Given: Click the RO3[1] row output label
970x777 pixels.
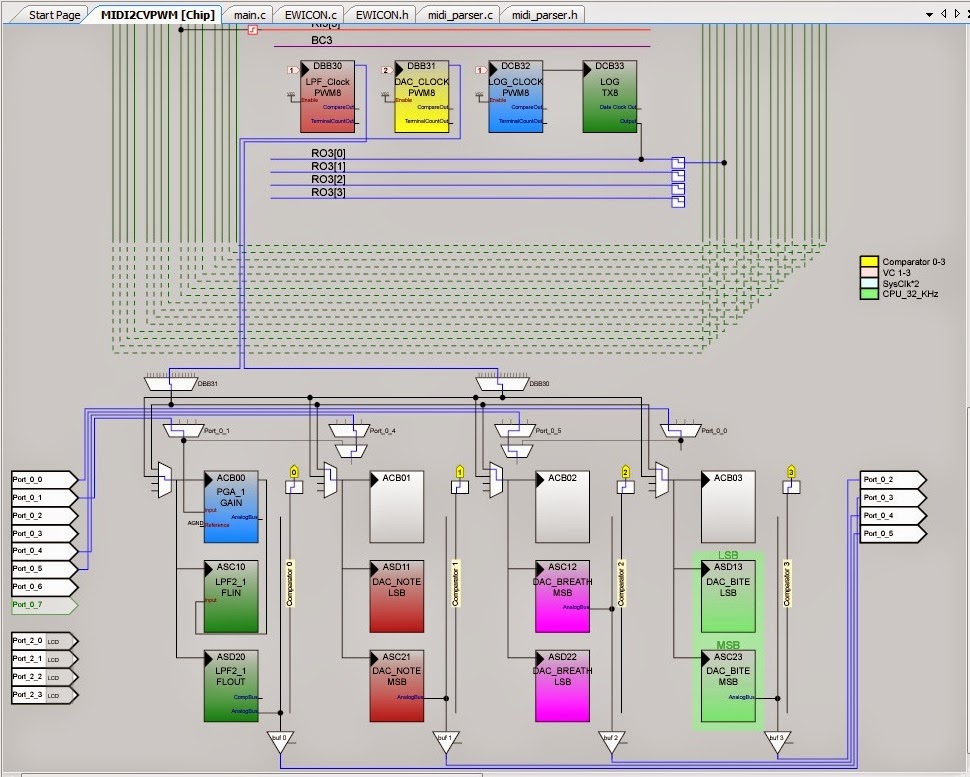Looking at the screenshot, I should tap(328, 166).
